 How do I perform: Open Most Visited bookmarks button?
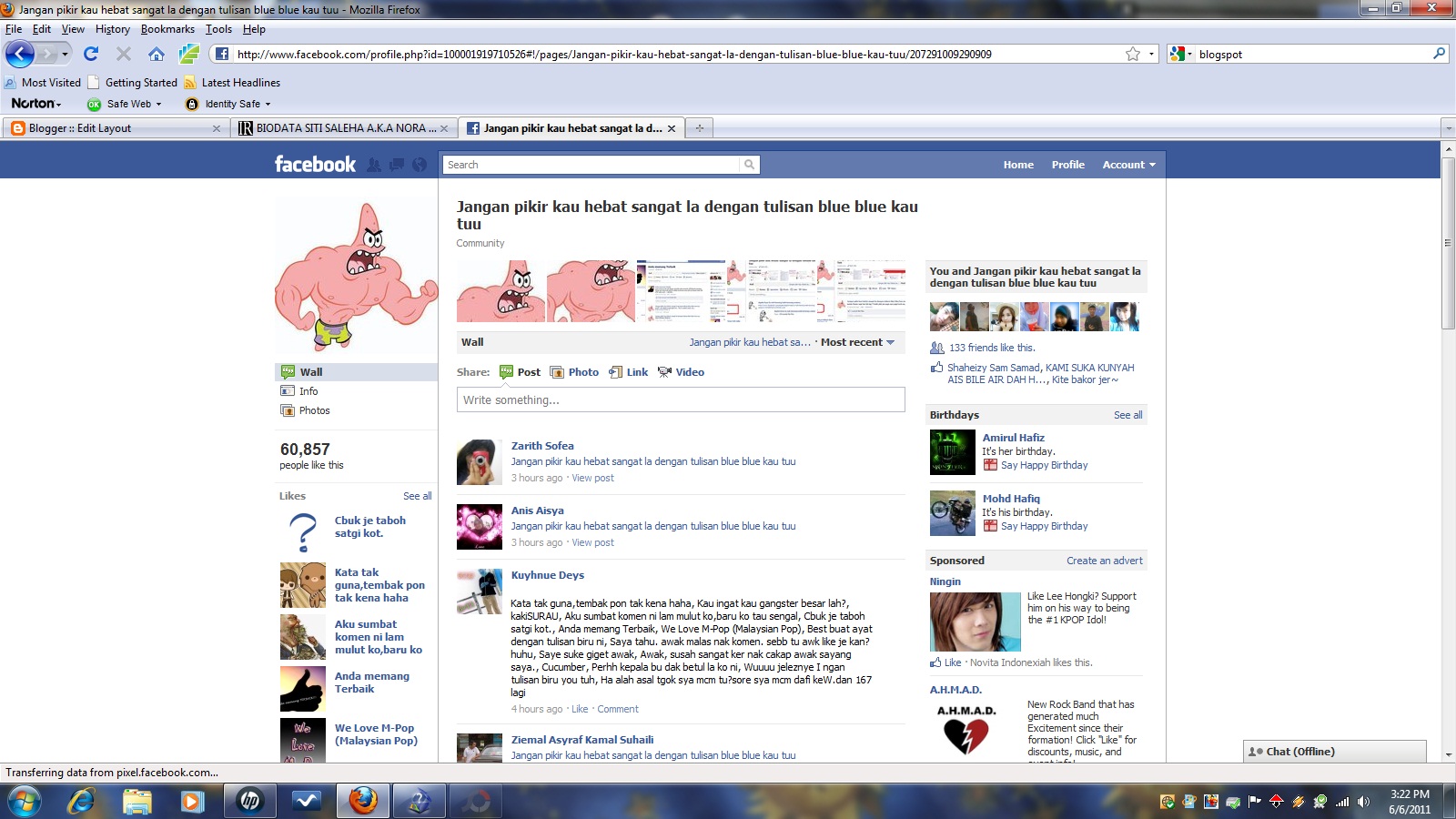(43, 82)
